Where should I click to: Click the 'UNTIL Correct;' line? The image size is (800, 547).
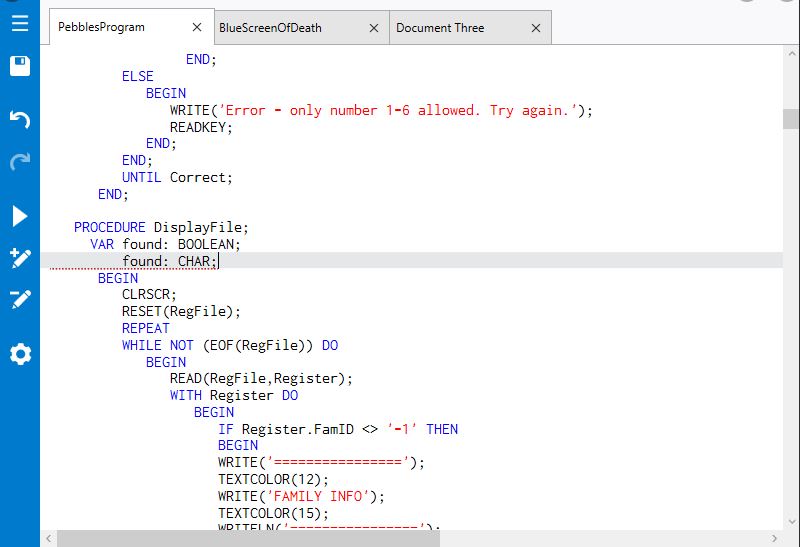(177, 177)
